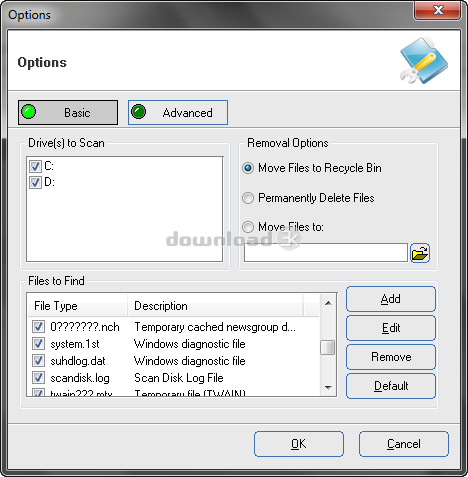Viewport: 468px width, 477px height.
Task: Click the green indicator on Basic
Action: coord(28,112)
